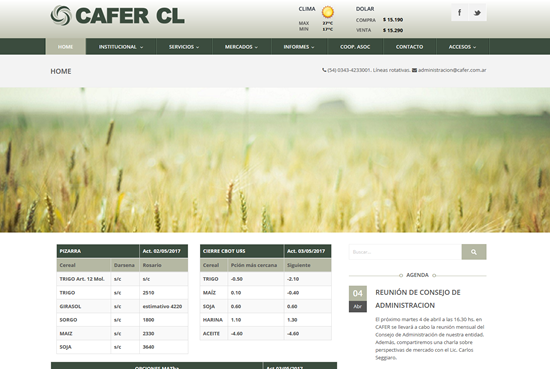Expand the ACCESOS dropdown menu
The width and height of the screenshot is (550, 369).
(462, 47)
